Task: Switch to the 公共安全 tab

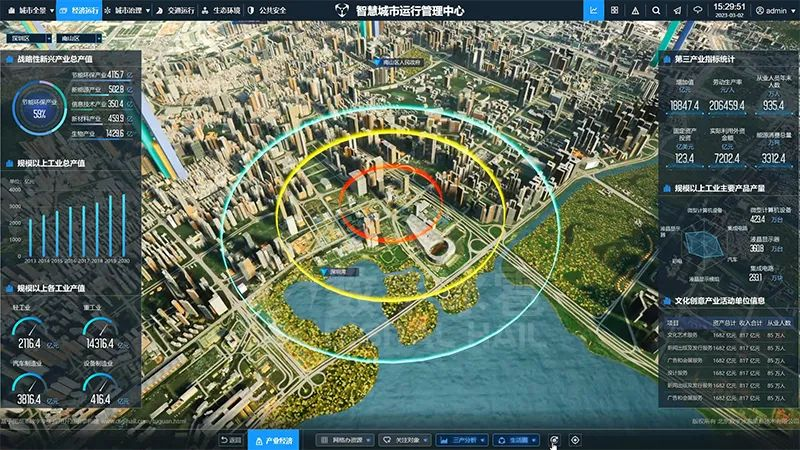Action: coord(267,10)
